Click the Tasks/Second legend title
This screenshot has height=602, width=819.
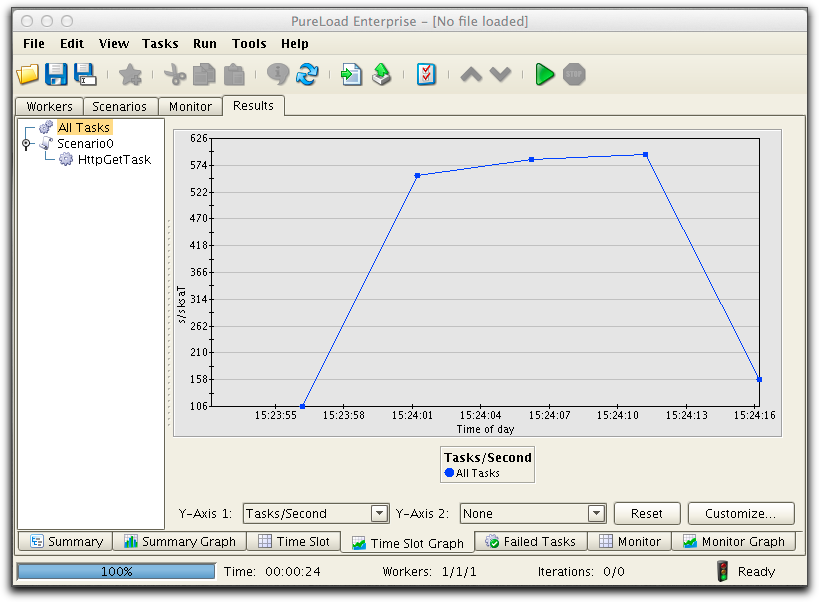tap(487, 457)
